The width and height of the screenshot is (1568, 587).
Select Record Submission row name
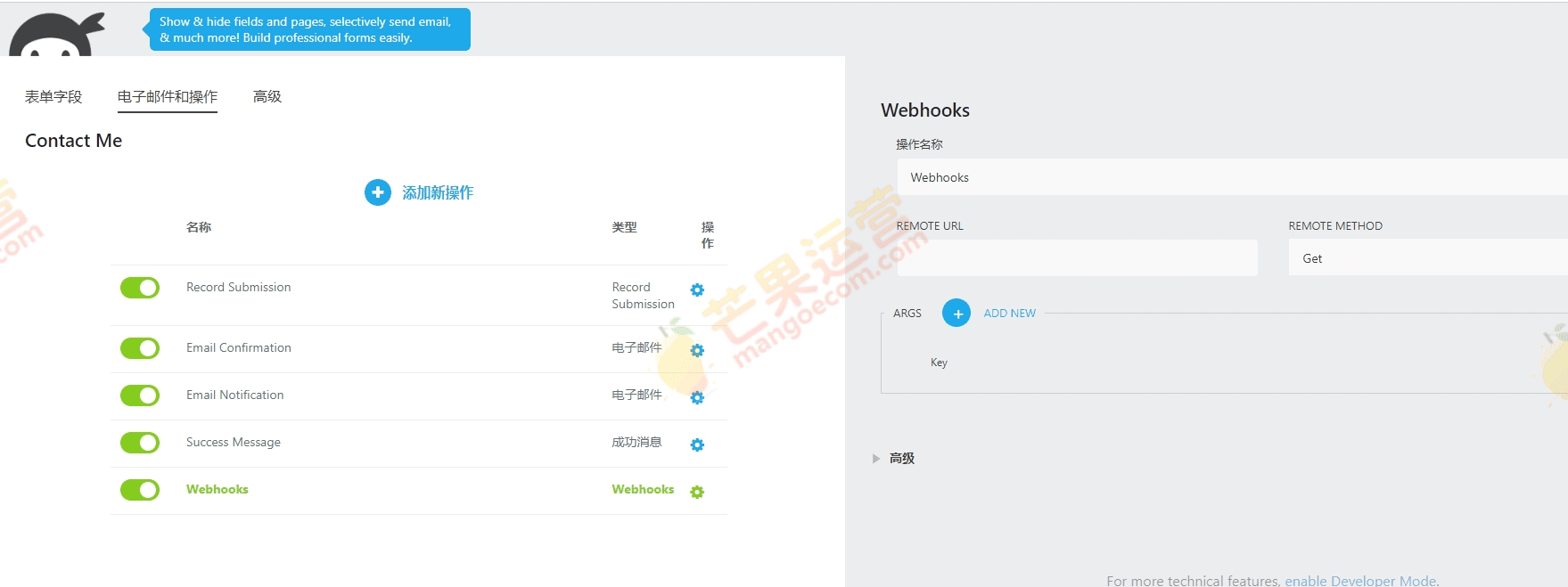(x=239, y=287)
